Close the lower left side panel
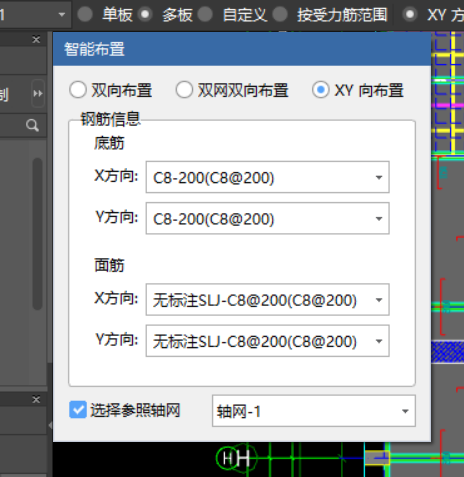 click(x=36, y=399)
